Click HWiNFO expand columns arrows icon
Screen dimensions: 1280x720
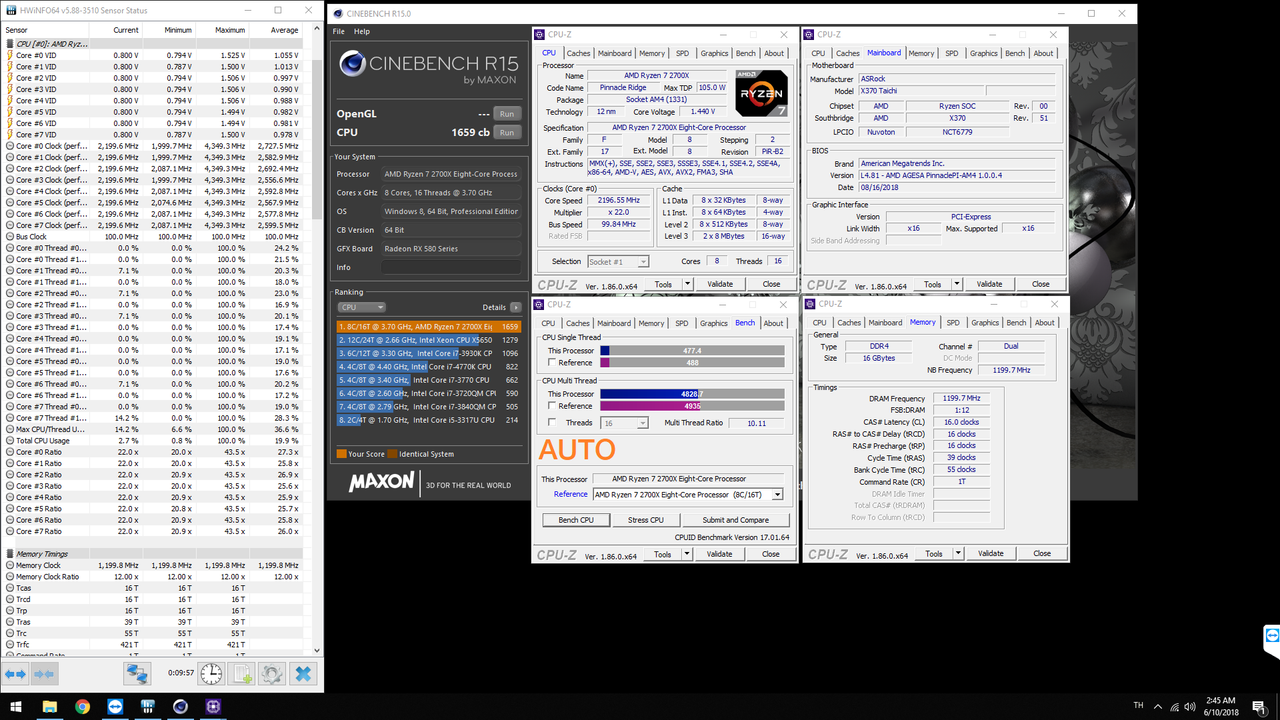15,675
